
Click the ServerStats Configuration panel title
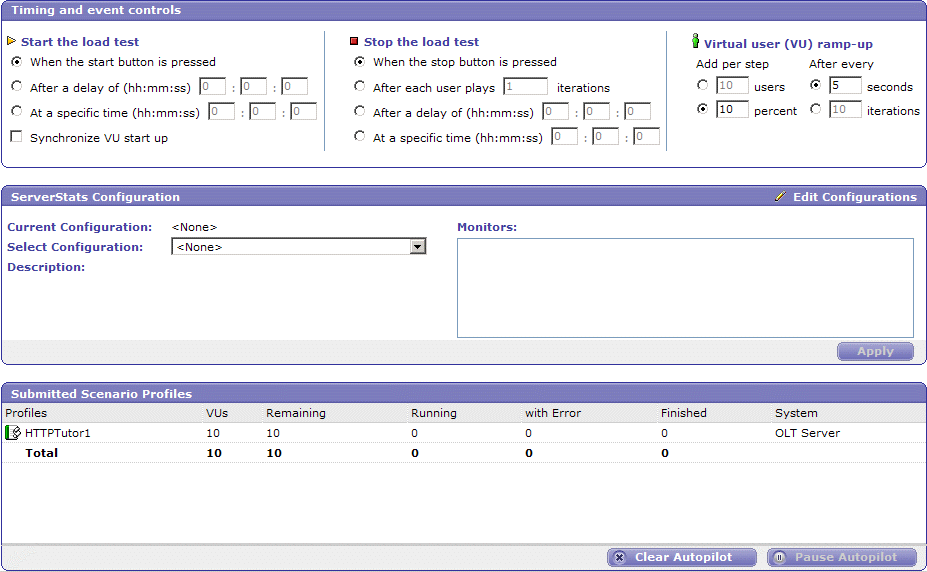(95, 197)
